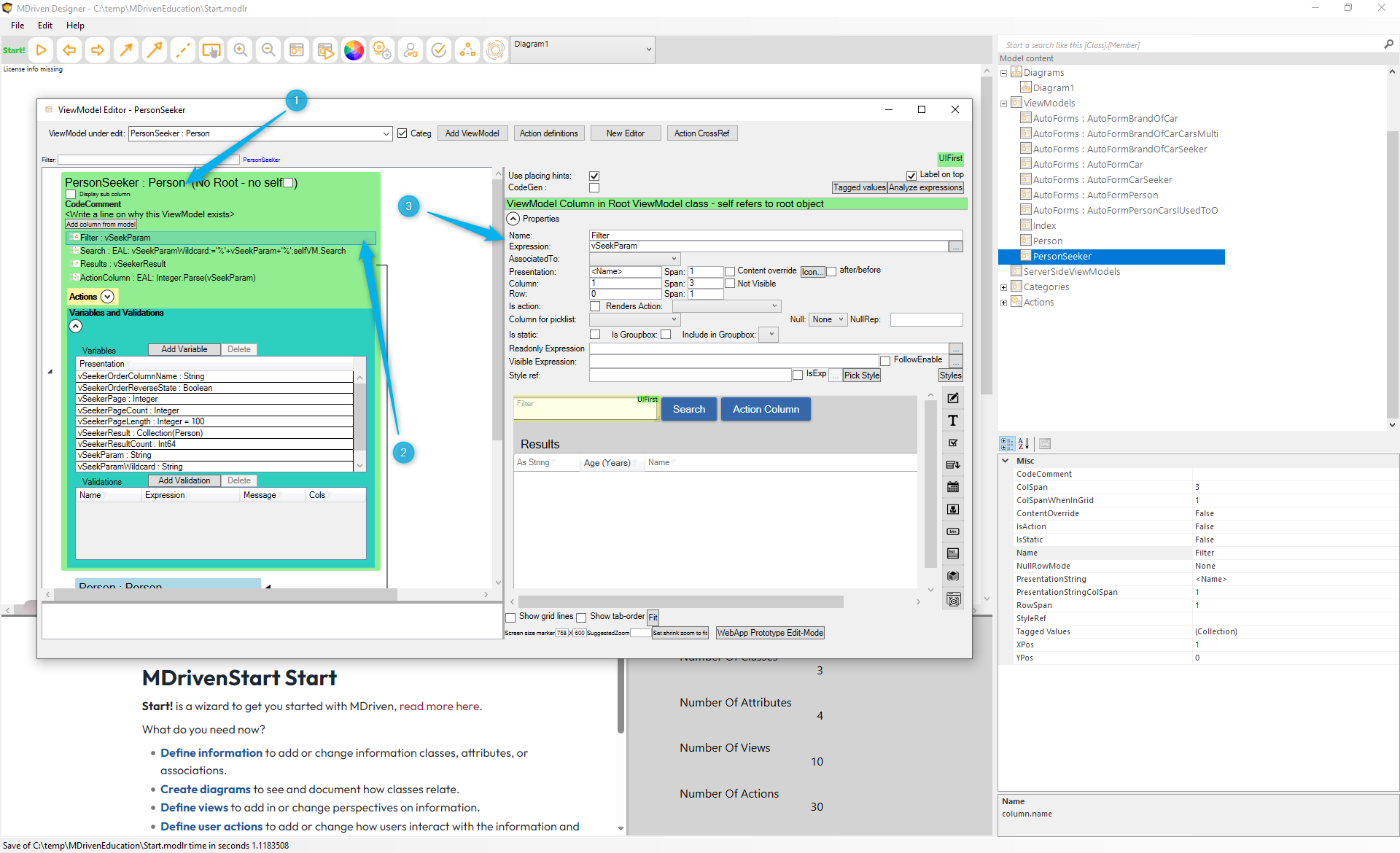Click the Action definitions button
This screenshot has height=853, width=1400.
coord(548,133)
